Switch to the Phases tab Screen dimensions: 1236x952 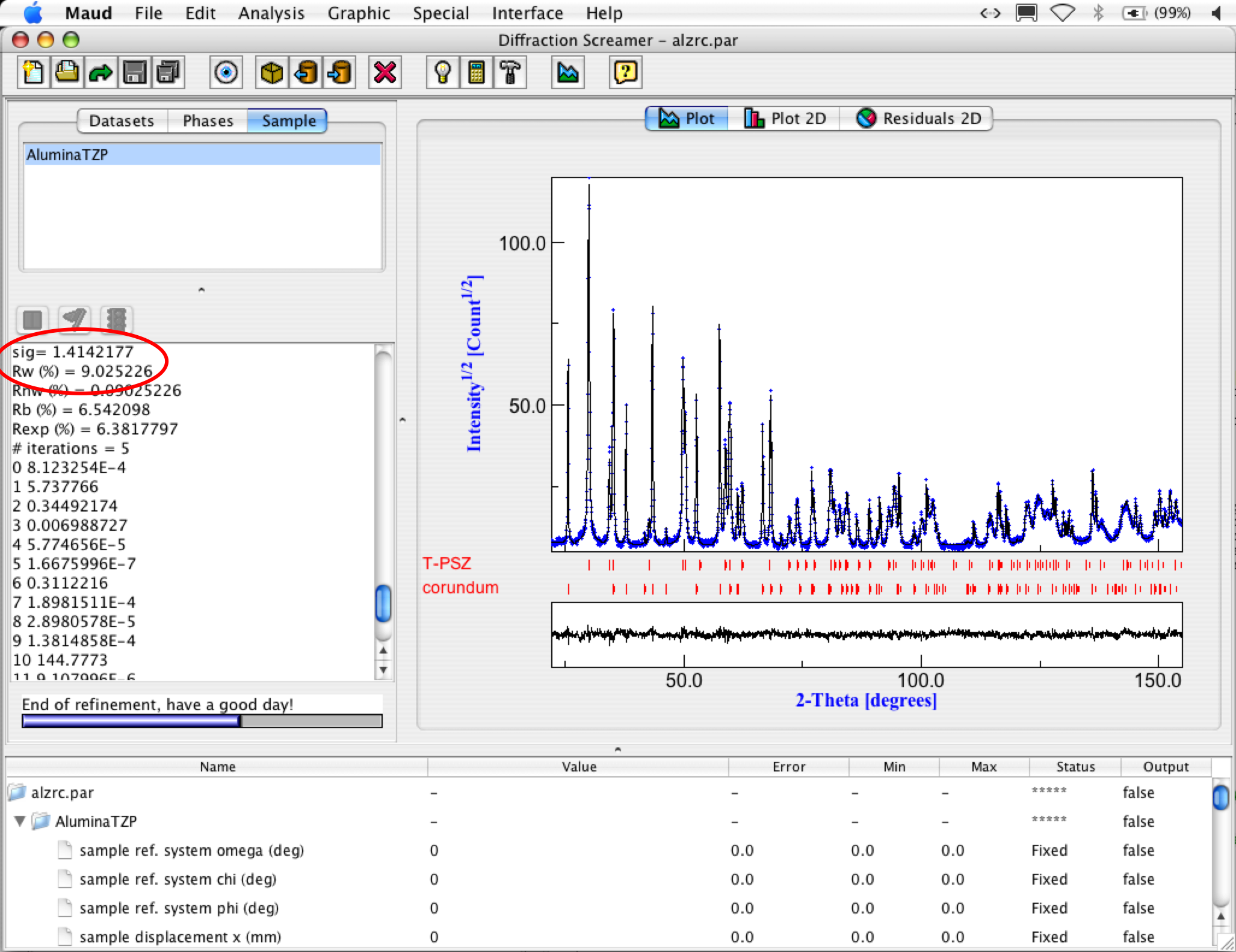pyautogui.click(x=208, y=121)
